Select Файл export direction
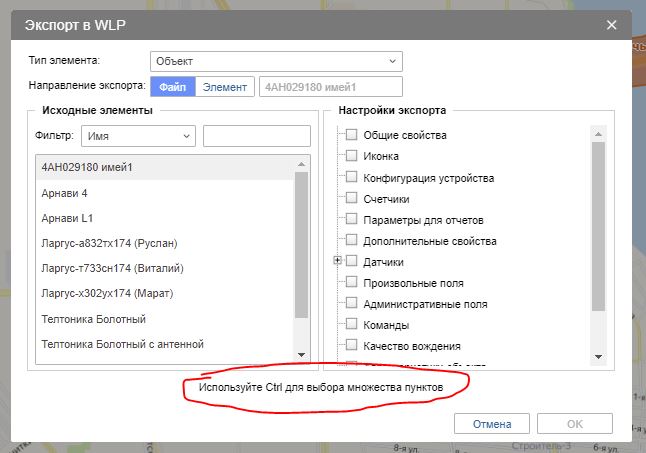Screen dimensions: 646x453 [172, 87]
